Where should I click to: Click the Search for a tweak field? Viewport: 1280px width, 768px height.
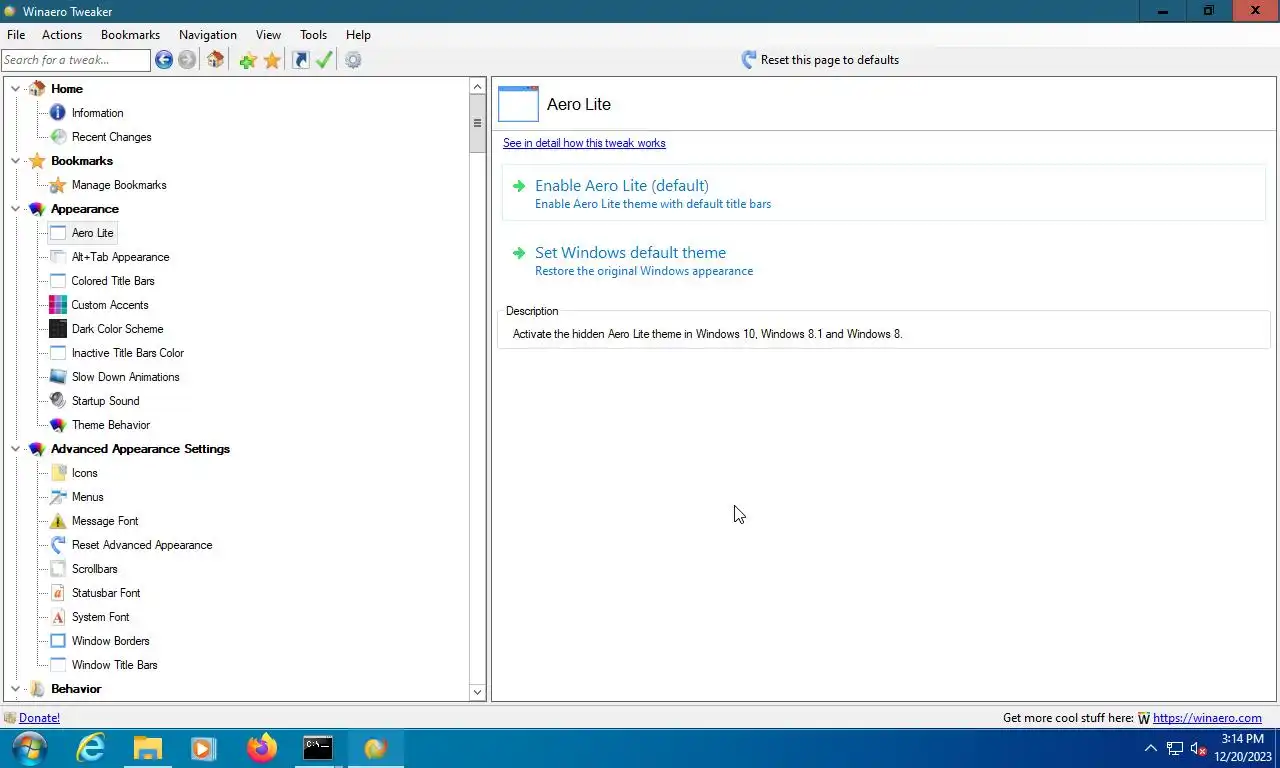click(x=76, y=60)
